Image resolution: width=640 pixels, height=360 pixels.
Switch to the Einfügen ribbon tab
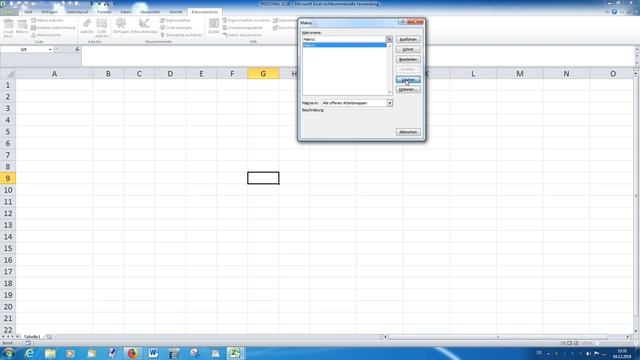click(49, 12)
